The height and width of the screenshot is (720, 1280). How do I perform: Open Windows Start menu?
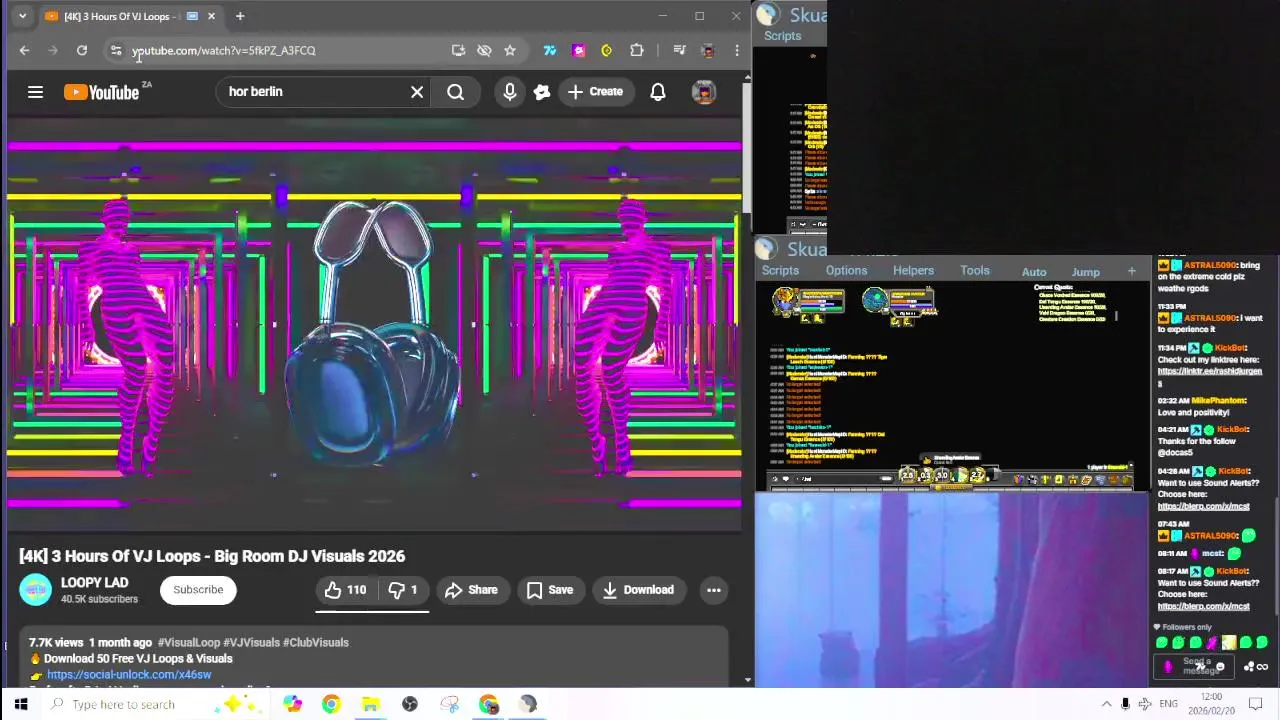[21, 704]
